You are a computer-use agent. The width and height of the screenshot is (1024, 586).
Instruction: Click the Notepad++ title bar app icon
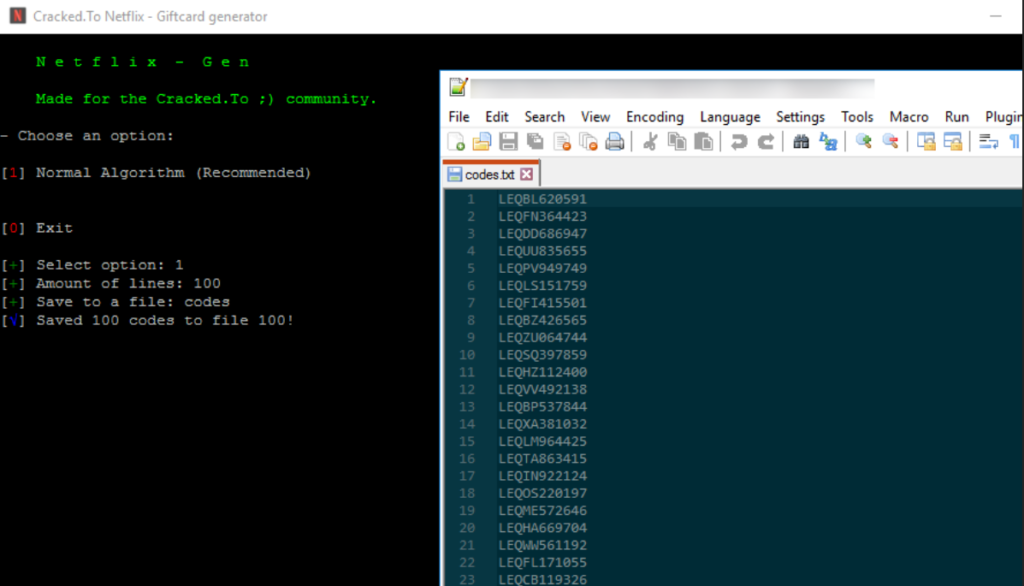(x=458, y=87)
